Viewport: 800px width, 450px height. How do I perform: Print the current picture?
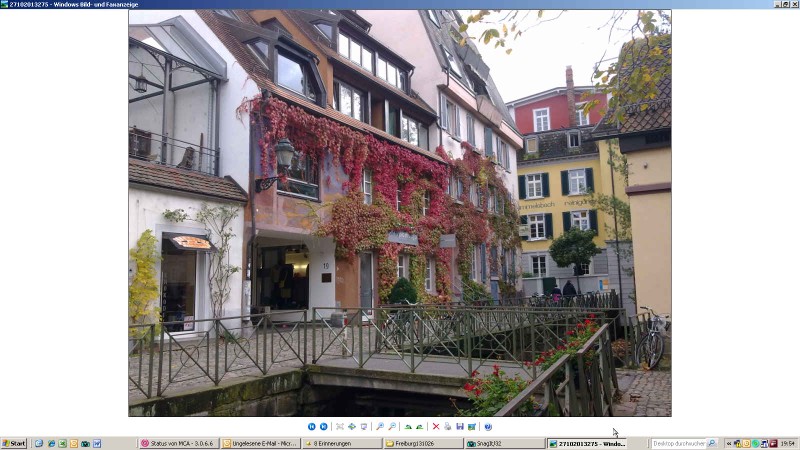pyautogui.click(x=448, y=427)
